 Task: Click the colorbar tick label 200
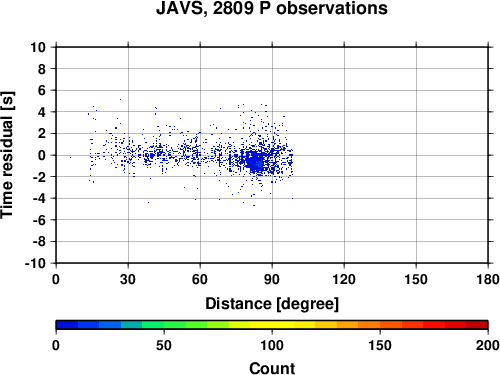(x=488, y=345)
